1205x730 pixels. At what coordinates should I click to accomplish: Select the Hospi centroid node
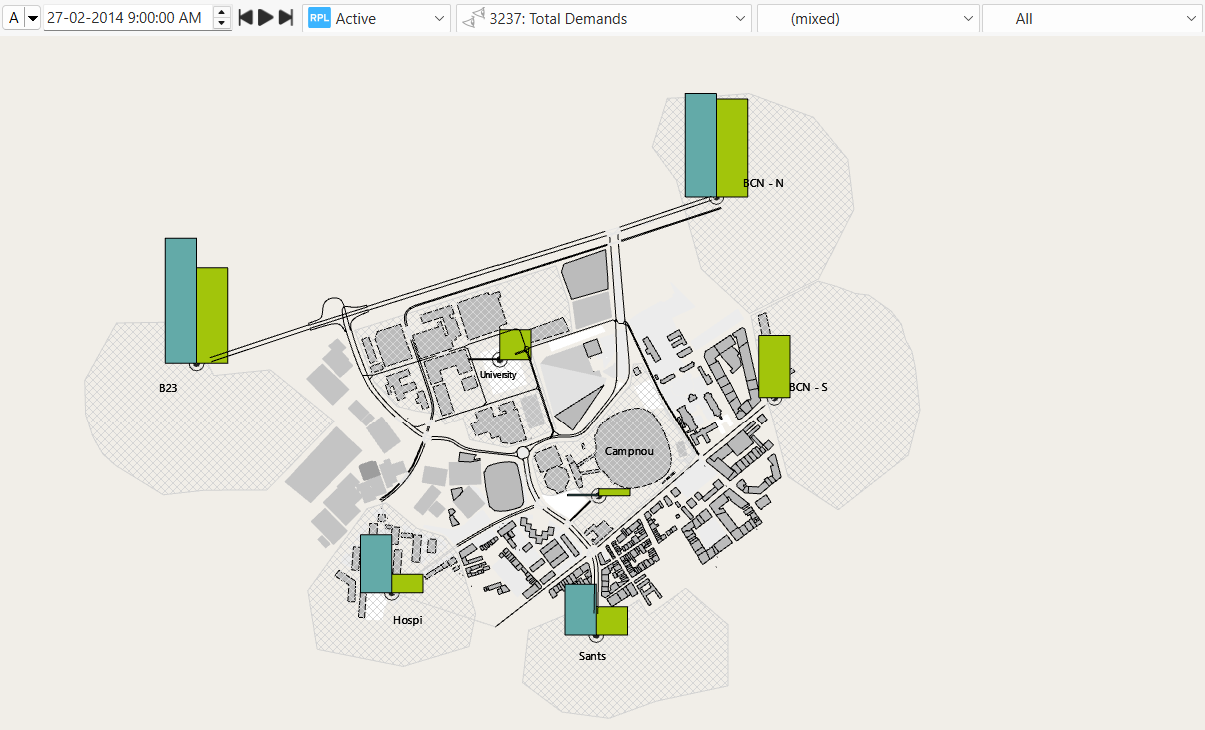tap(391, 594)
